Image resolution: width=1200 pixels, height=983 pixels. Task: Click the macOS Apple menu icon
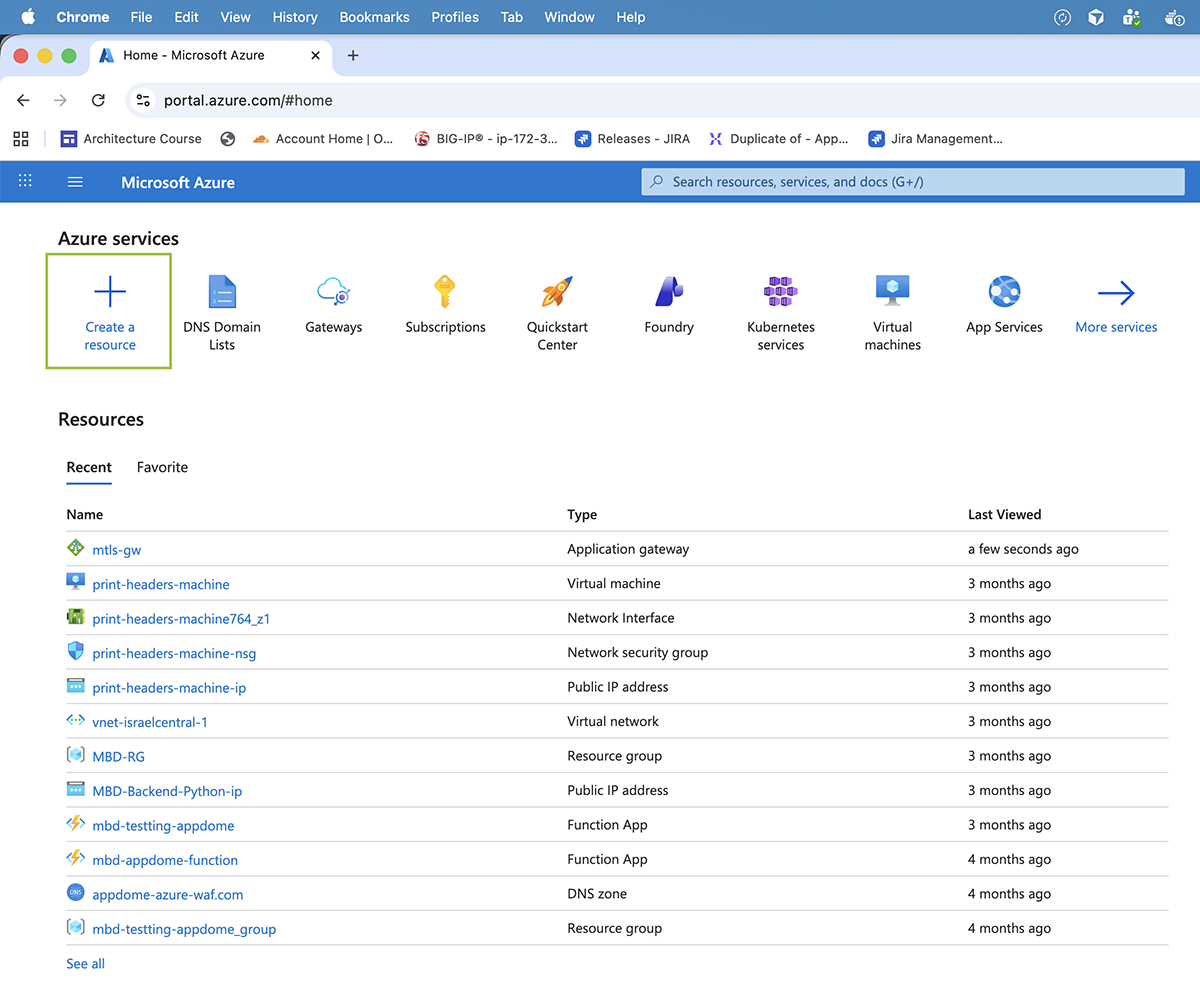tap(28, 17)
